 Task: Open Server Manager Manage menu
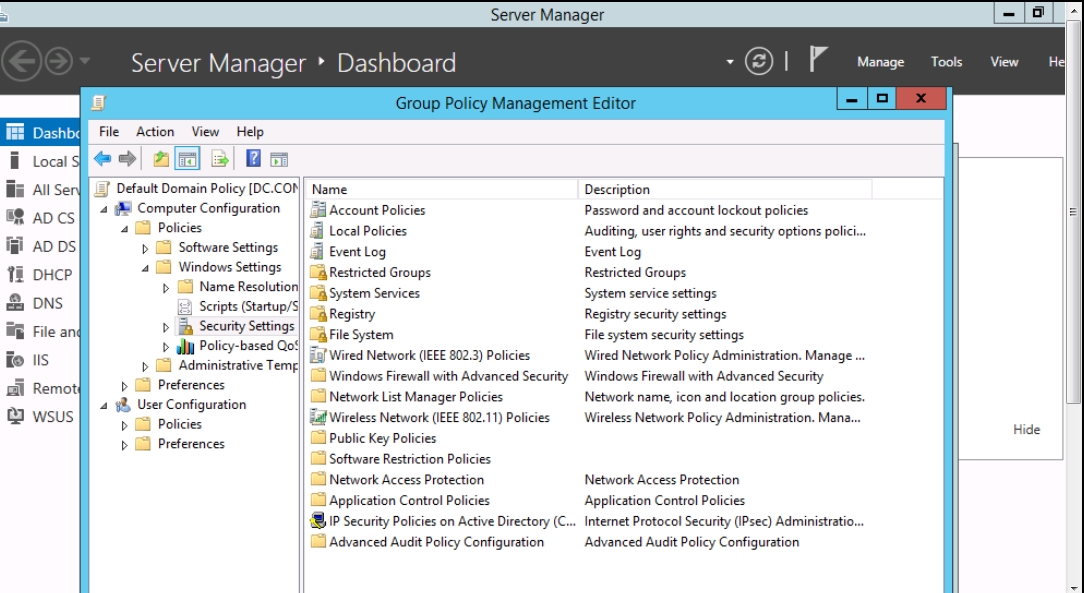click(880, 62)
